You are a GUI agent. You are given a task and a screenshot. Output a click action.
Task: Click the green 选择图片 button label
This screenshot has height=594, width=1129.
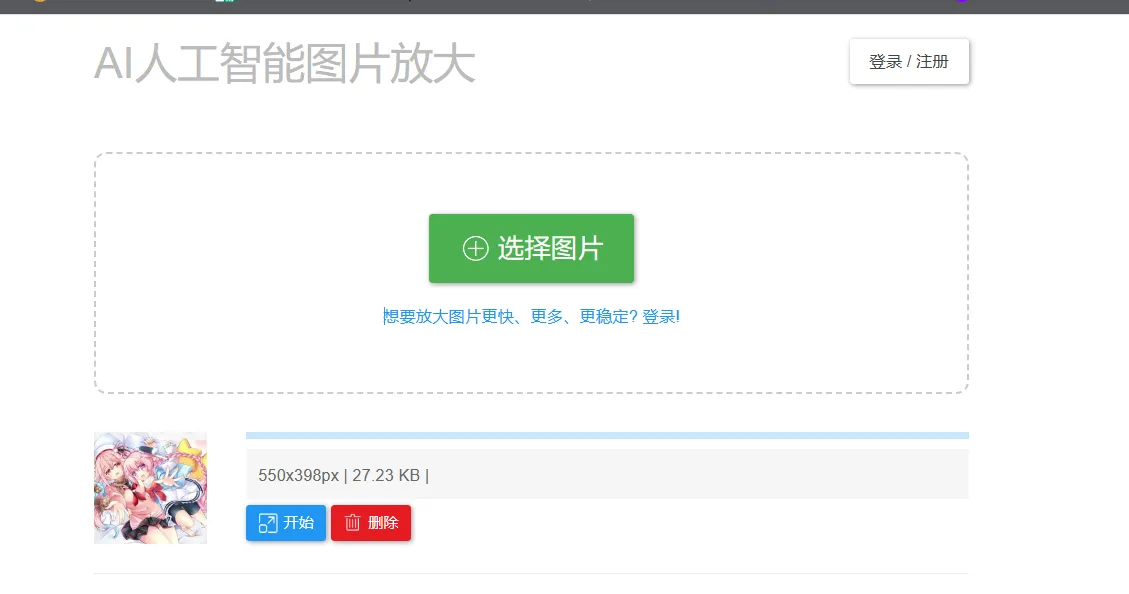pyautogui.click(x=550, y=248)
